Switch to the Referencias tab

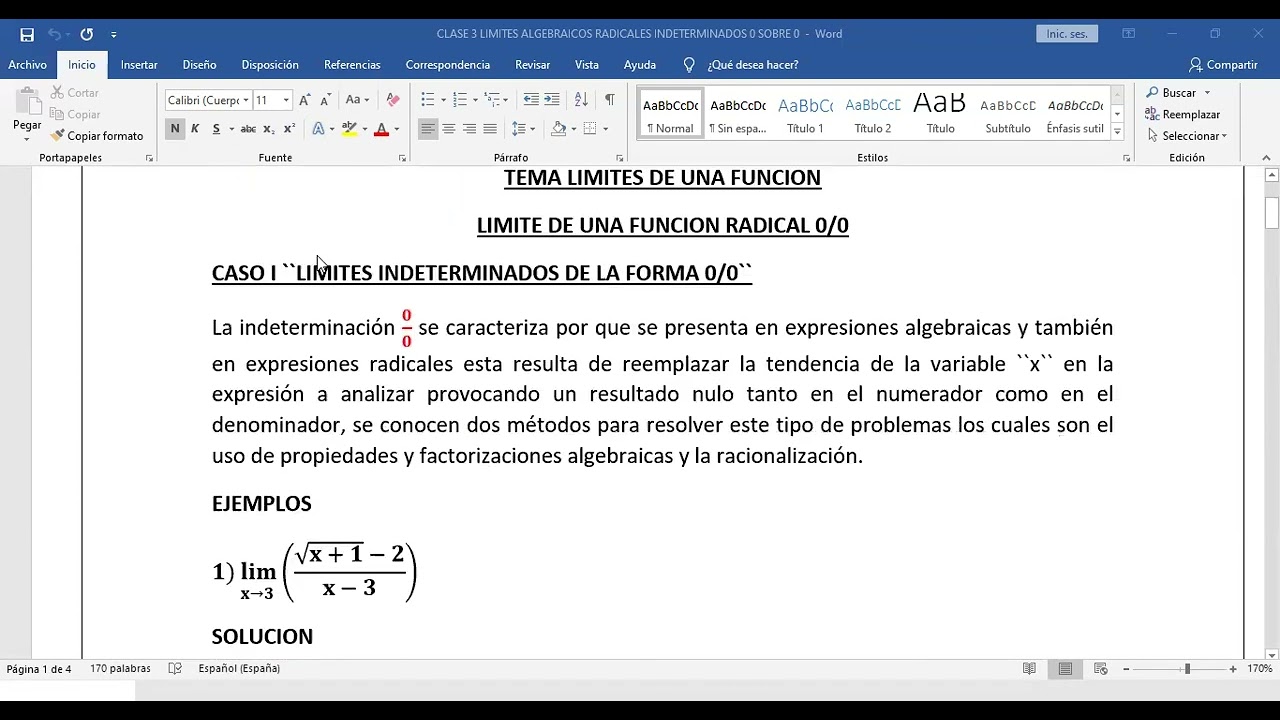352,65
